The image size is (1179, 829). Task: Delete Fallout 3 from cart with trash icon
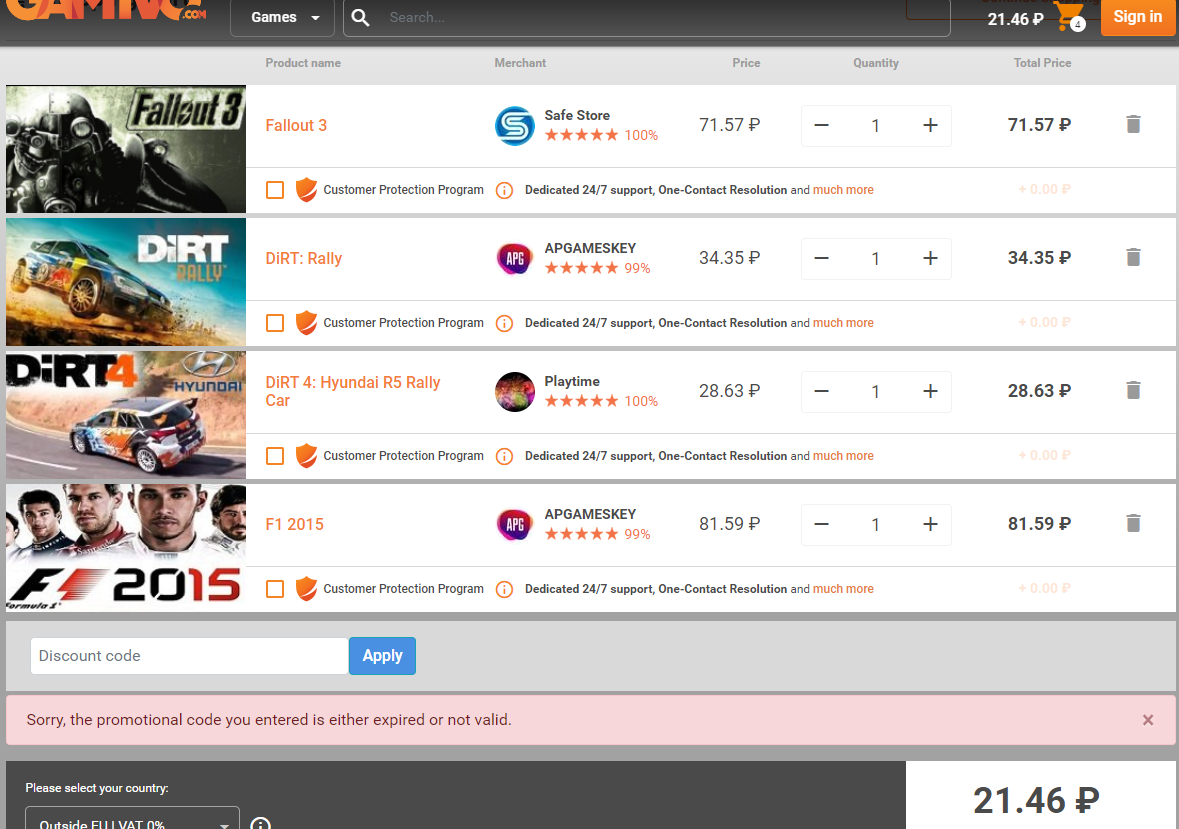point(1133,124)
